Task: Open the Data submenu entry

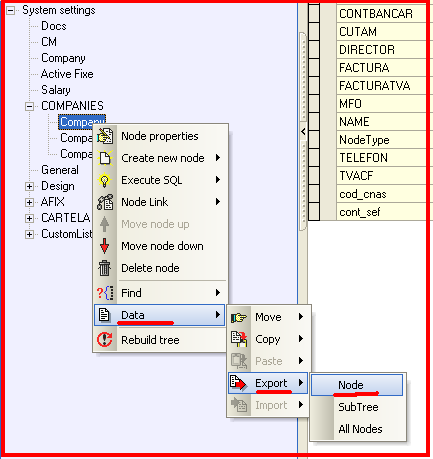Action: click(x=160, y=315)
